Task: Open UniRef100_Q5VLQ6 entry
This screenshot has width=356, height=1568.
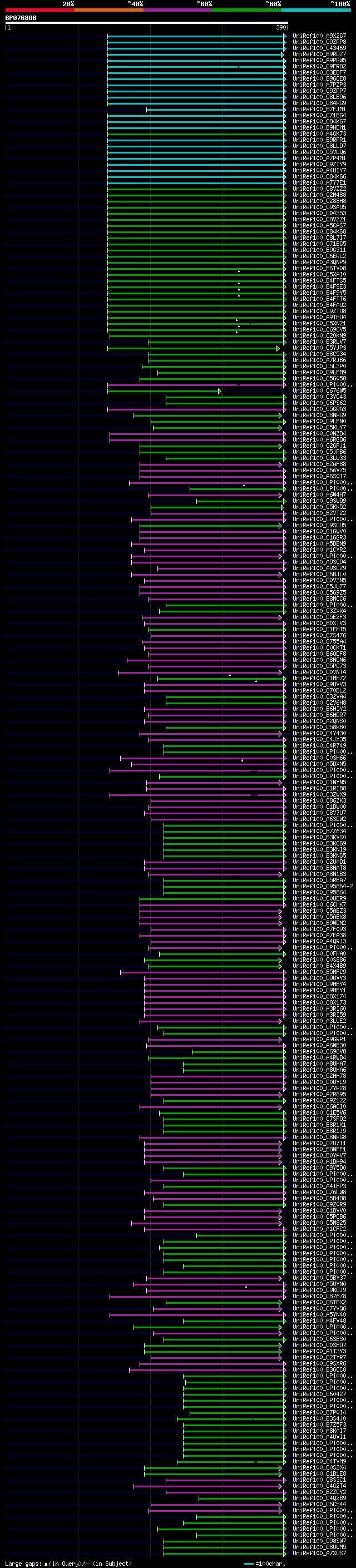Action: click(x=319, y=152)
